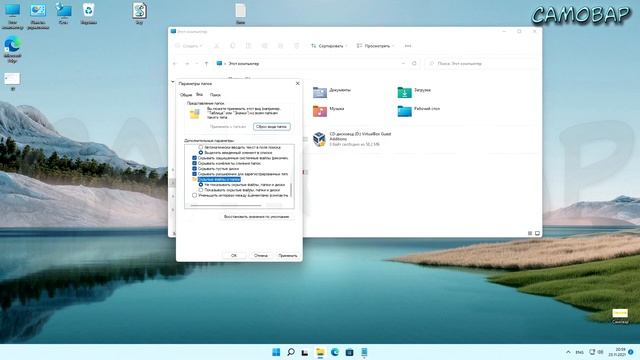This screenshot has height=360, width=640.
Task: Toggle Скрывать пустые диски checkbox
Action: point(194,169)
